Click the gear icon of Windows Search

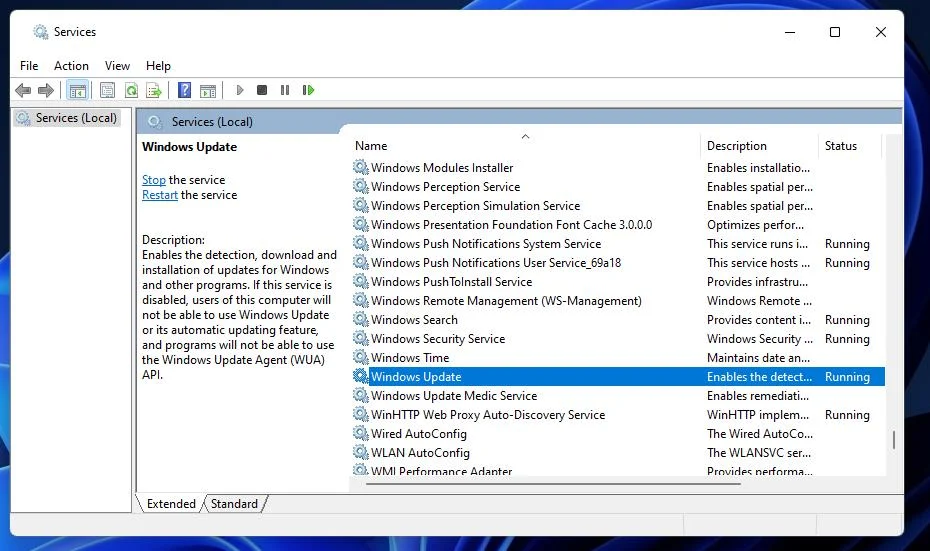click(x=361, y=319)
